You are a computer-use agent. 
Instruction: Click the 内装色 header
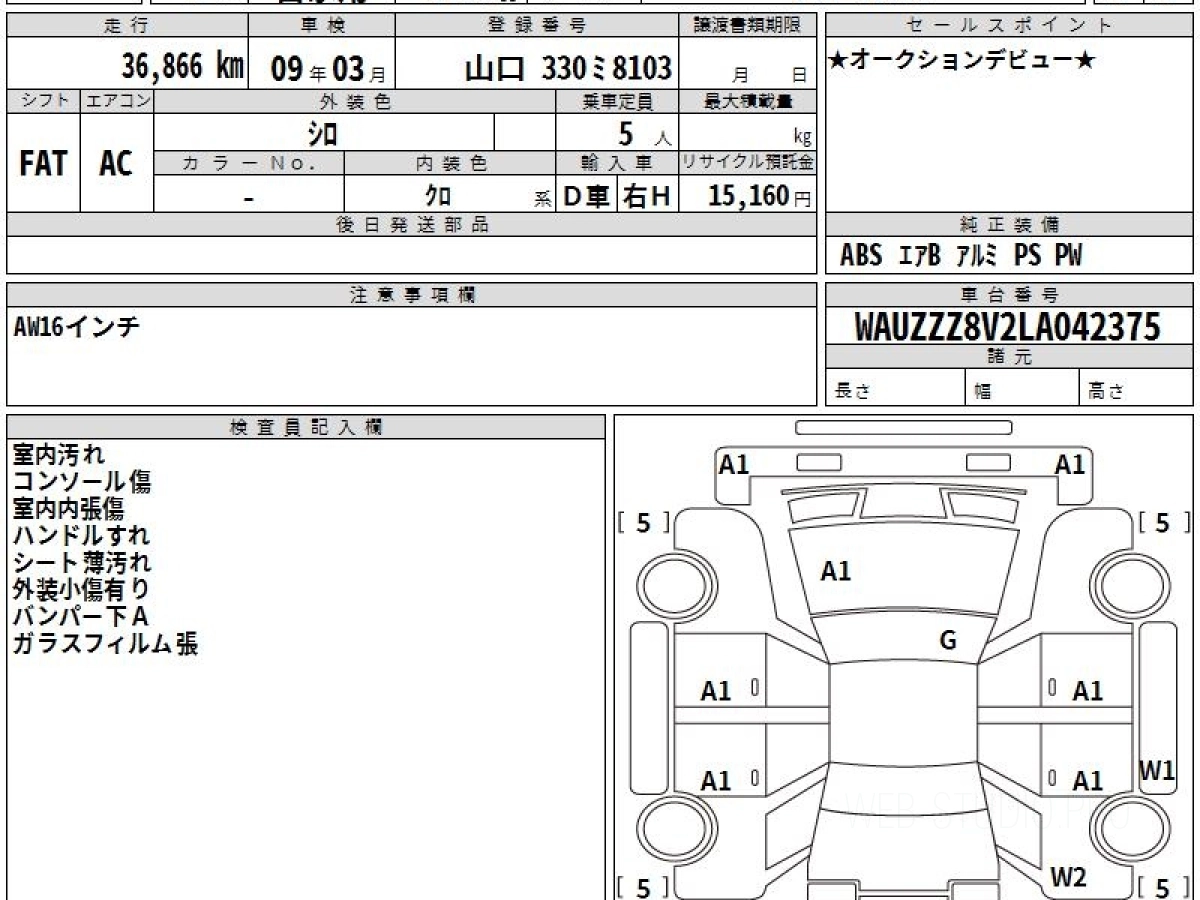[x=450, y=163]
